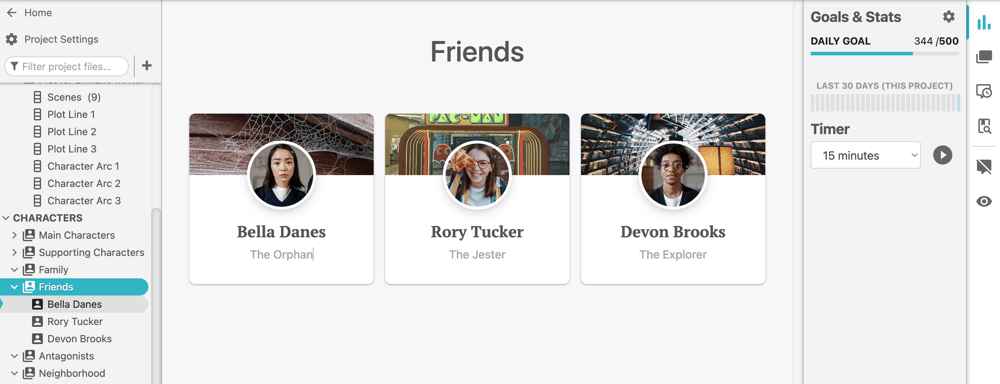Go back to Home
The width and height of the screenshot is (1000, 384).
point(29,13)
